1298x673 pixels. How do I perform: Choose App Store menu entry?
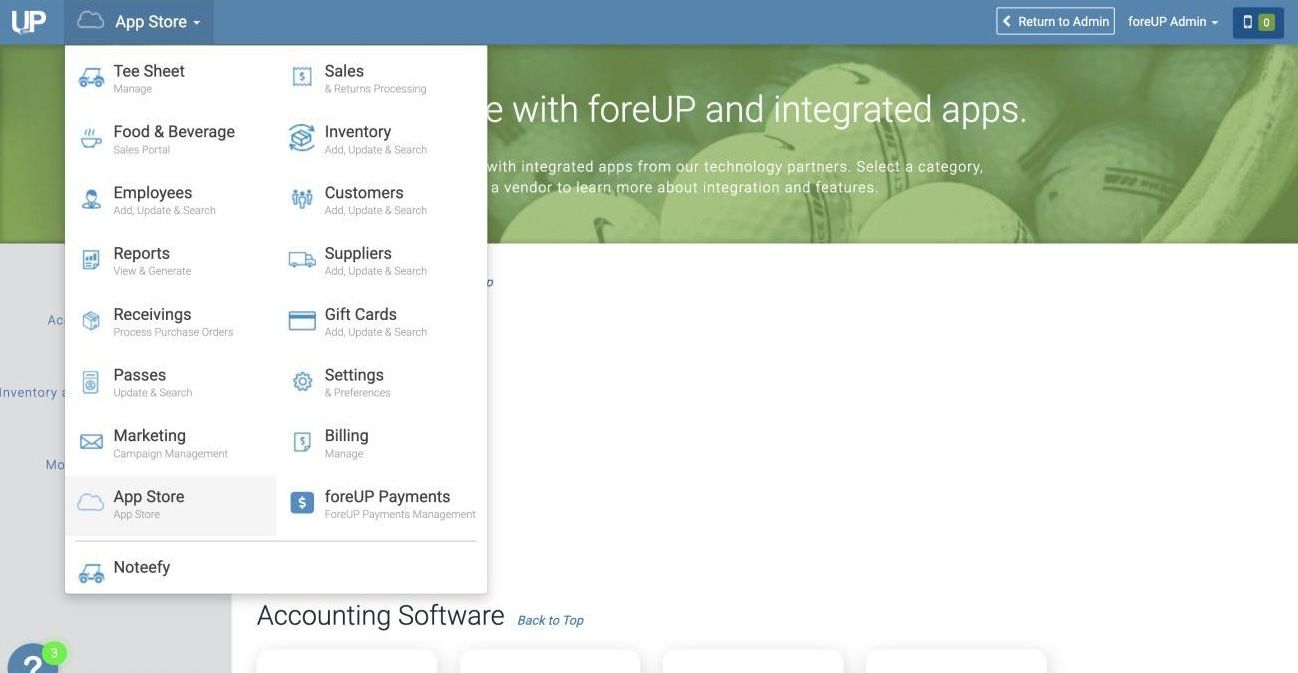pos(170,504)
